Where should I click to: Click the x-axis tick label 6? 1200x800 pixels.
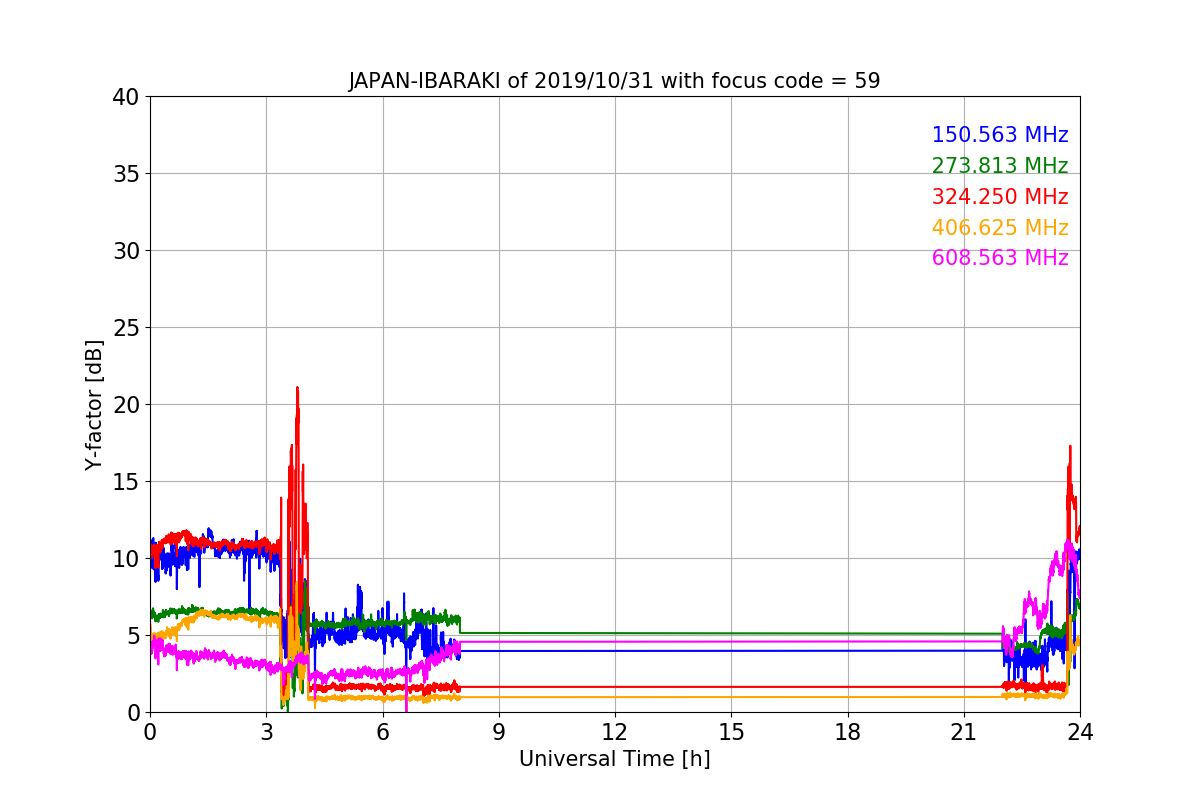[x=383, y=732]
